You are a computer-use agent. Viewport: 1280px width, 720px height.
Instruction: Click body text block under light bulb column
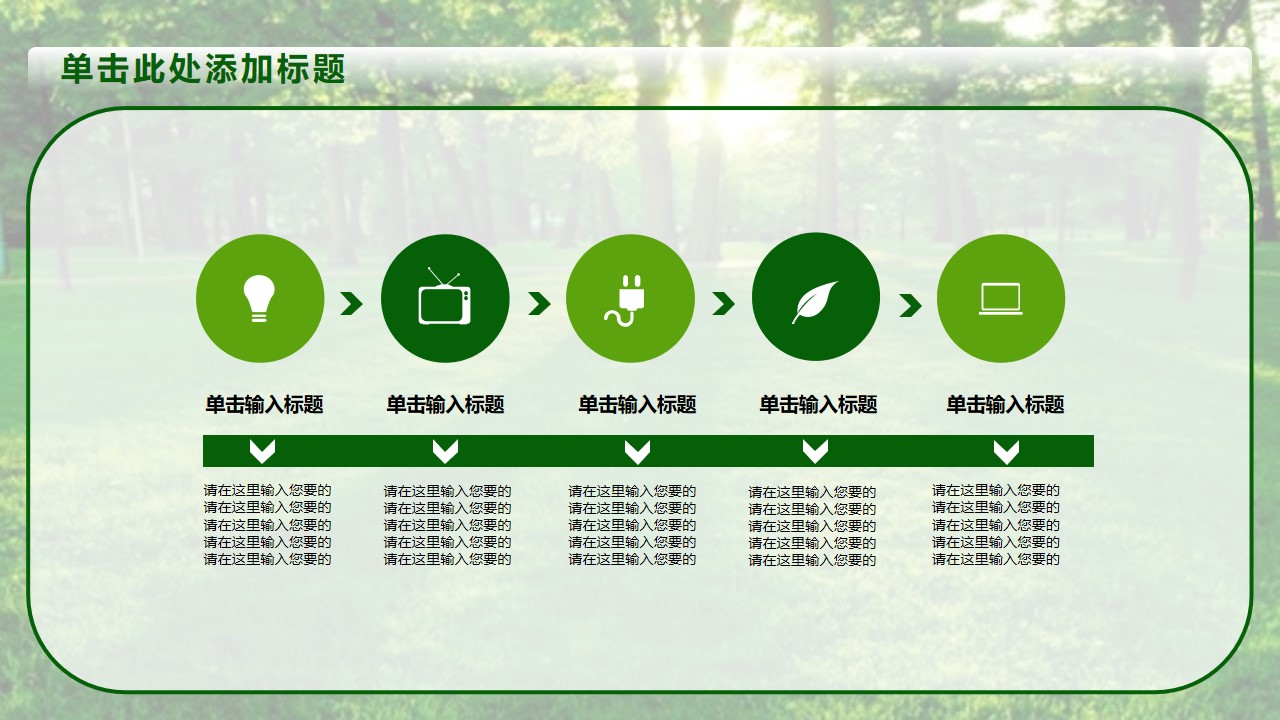pyautogui.click(x=268, y=525)
